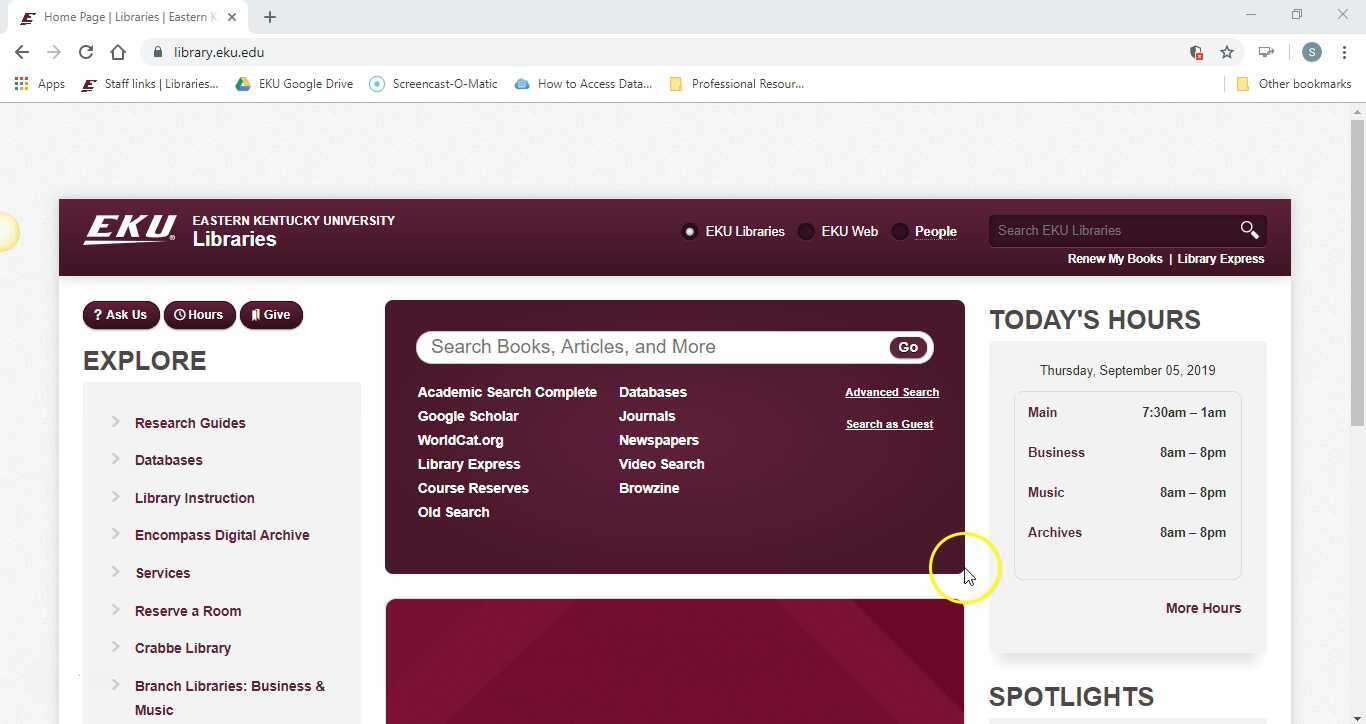Viewport: 1366px width, 724px height.
Task: Expand the Crabbe Library chevron
Action: coord(116,647)
